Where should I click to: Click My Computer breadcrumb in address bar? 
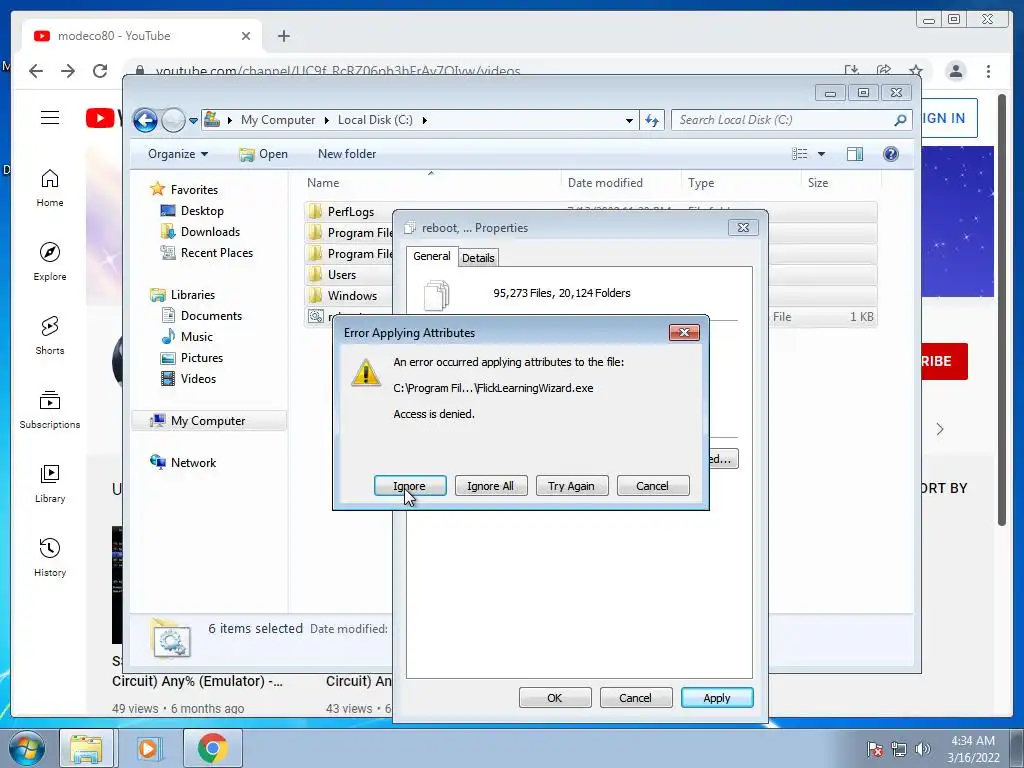[278, 120]
